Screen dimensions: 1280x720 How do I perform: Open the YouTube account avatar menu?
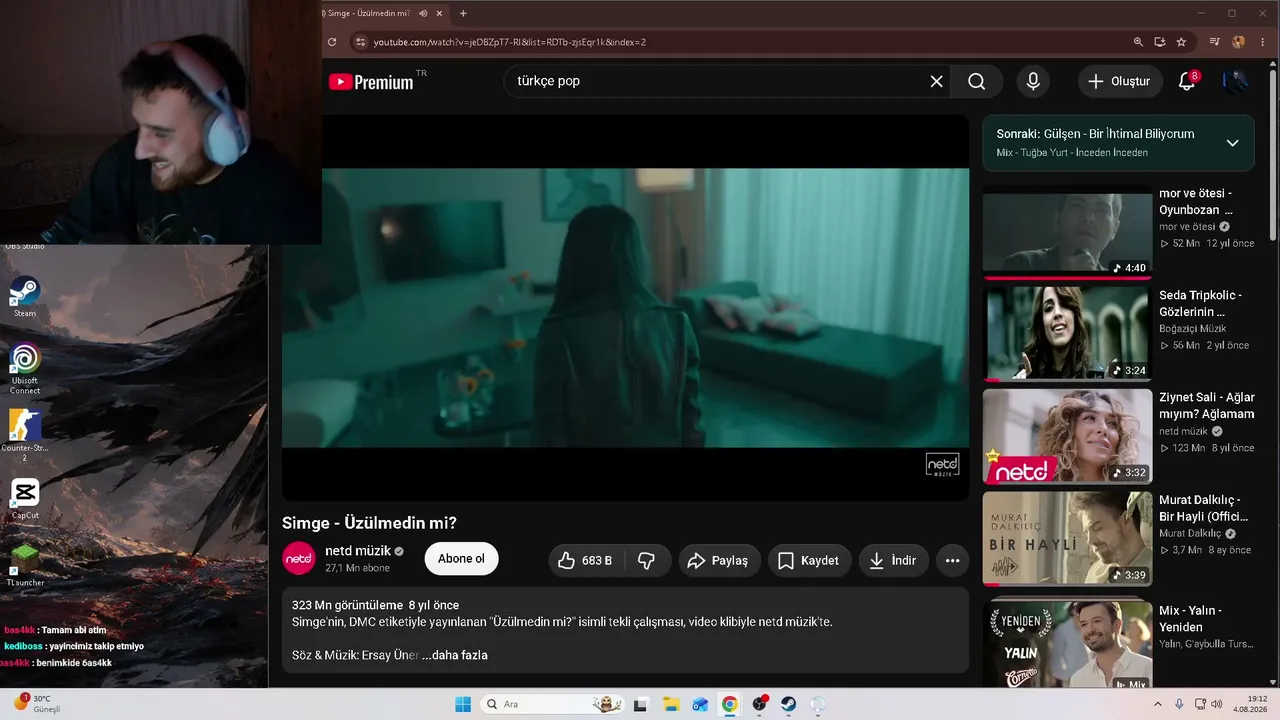tap(1236, 81)
